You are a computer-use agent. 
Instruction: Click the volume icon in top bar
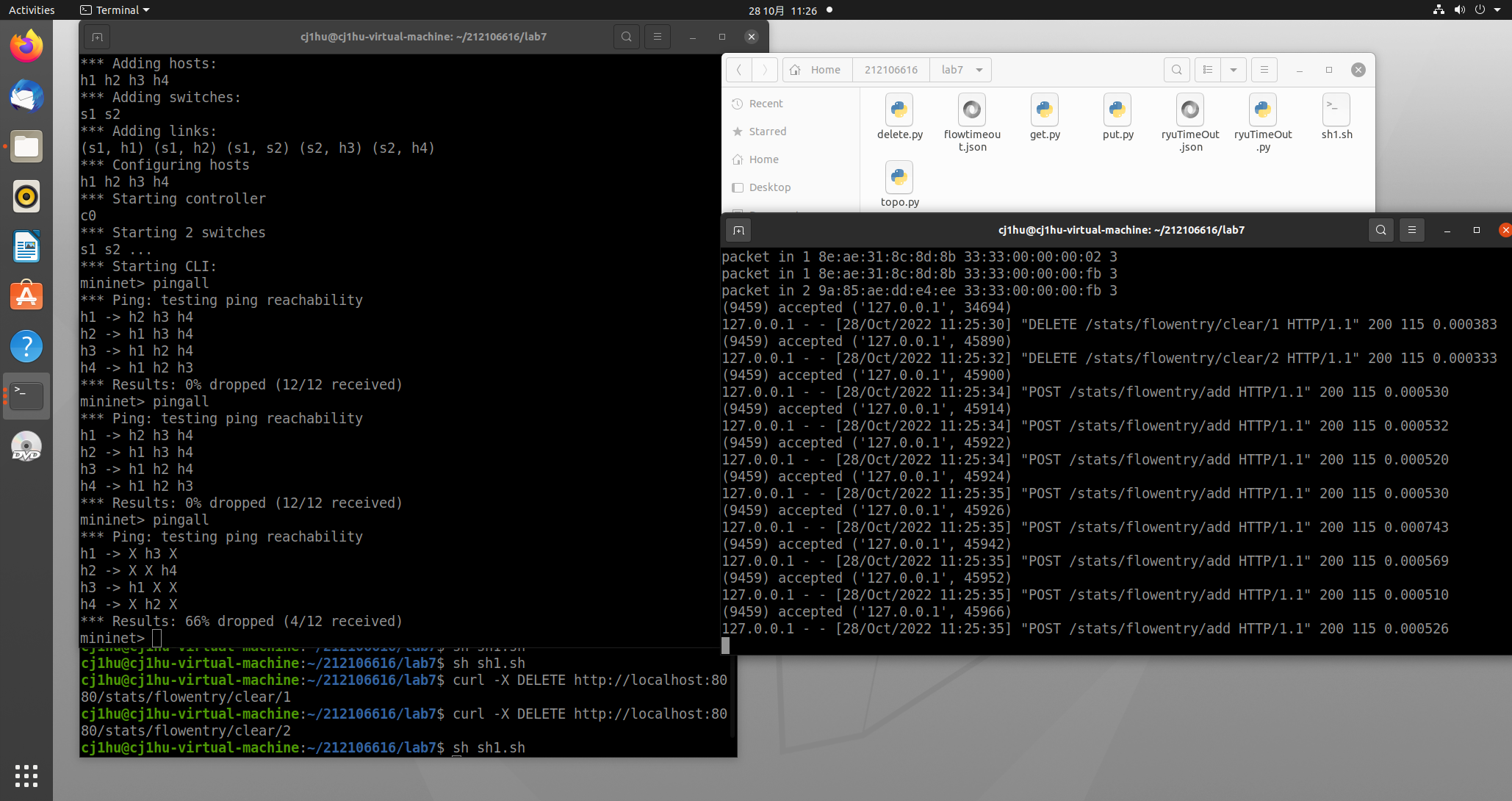[x=1459, y=10]
